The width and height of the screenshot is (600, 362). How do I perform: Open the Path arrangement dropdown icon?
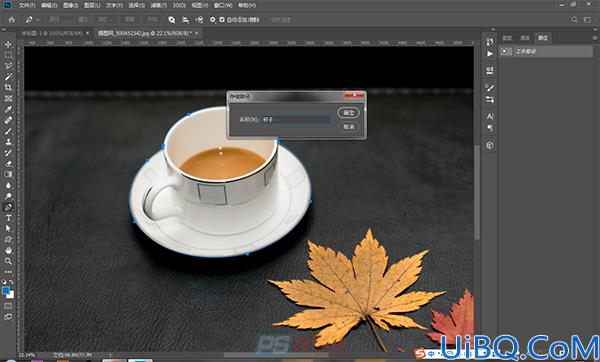coord(199,20)
